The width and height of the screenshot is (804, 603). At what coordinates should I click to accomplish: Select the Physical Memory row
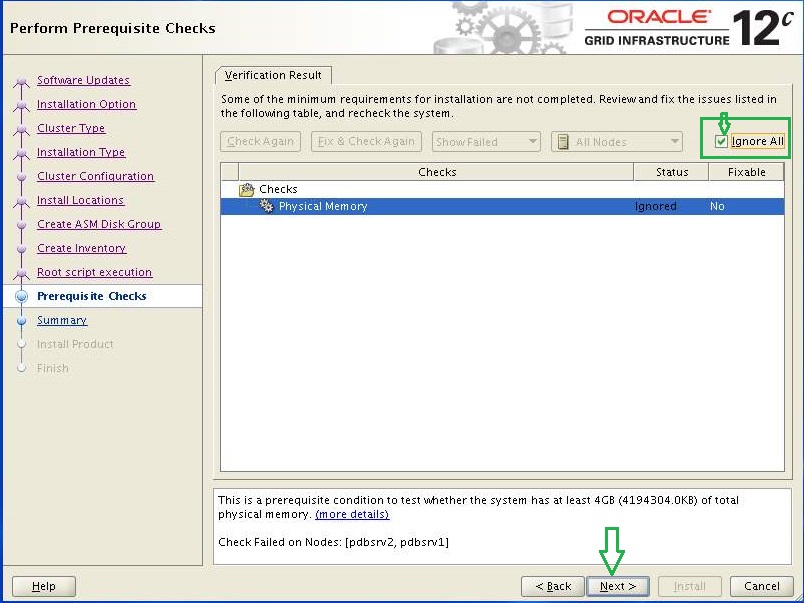click(x=502, y=206)
